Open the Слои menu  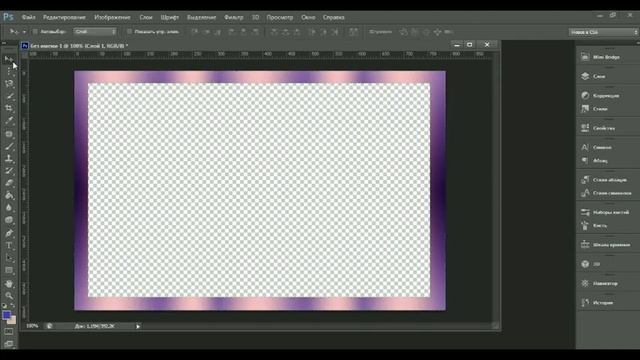146,17
